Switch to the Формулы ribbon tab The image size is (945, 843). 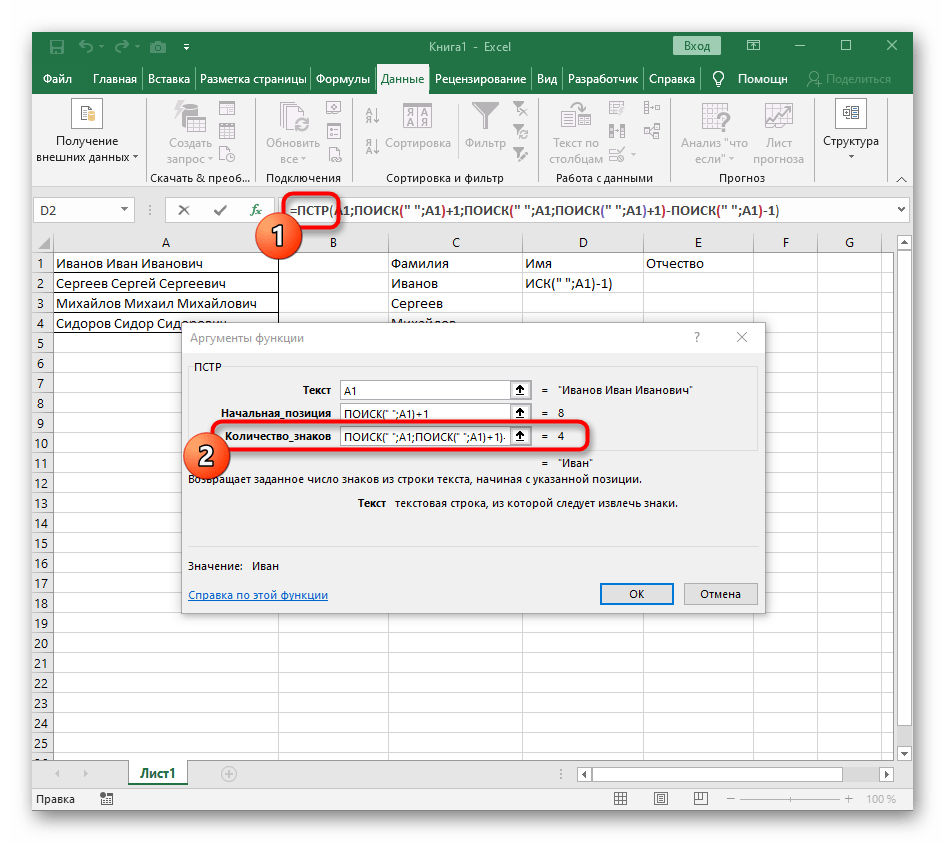pos(343,79)
